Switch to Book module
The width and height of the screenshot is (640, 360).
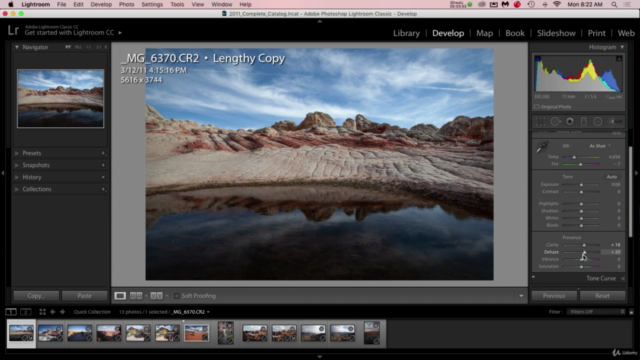coord(515,33)
